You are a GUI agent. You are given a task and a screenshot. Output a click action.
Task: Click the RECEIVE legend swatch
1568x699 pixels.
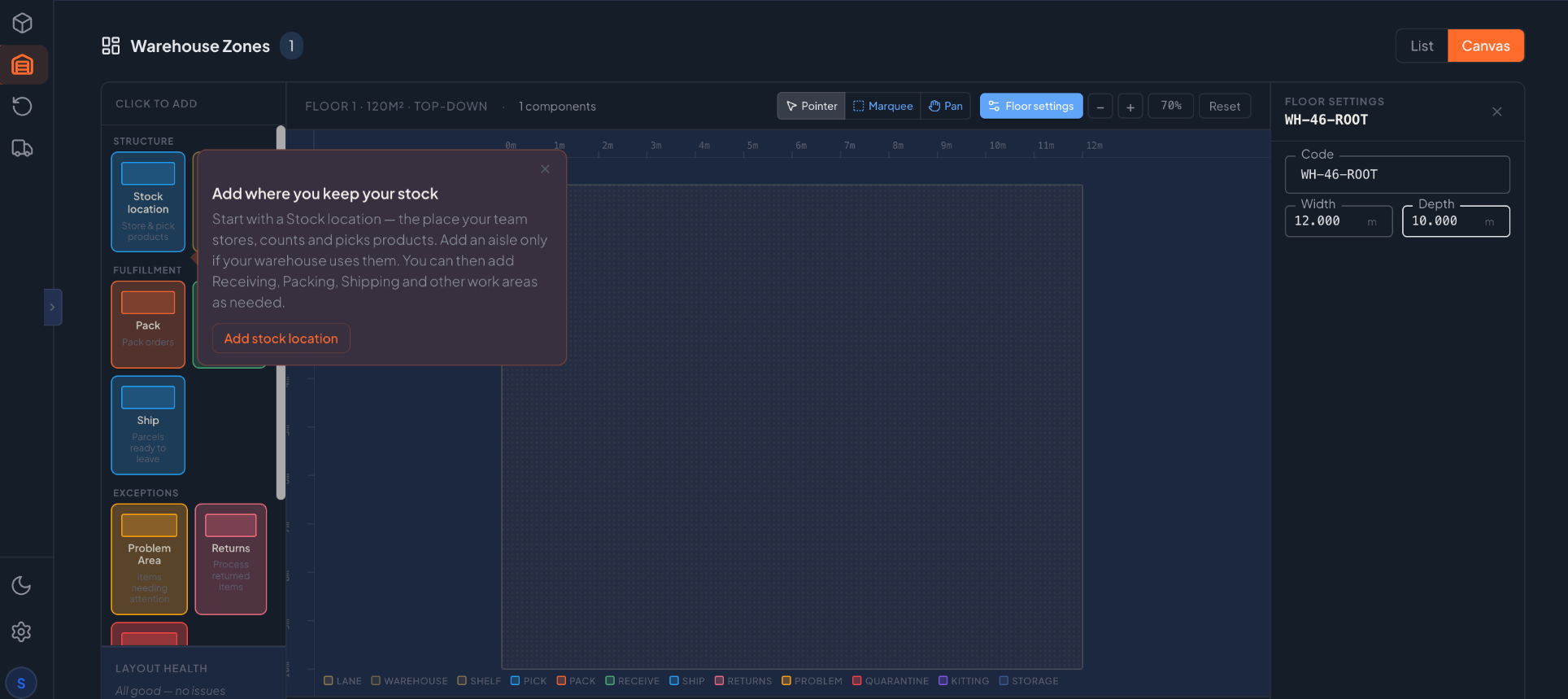point(609,680)
